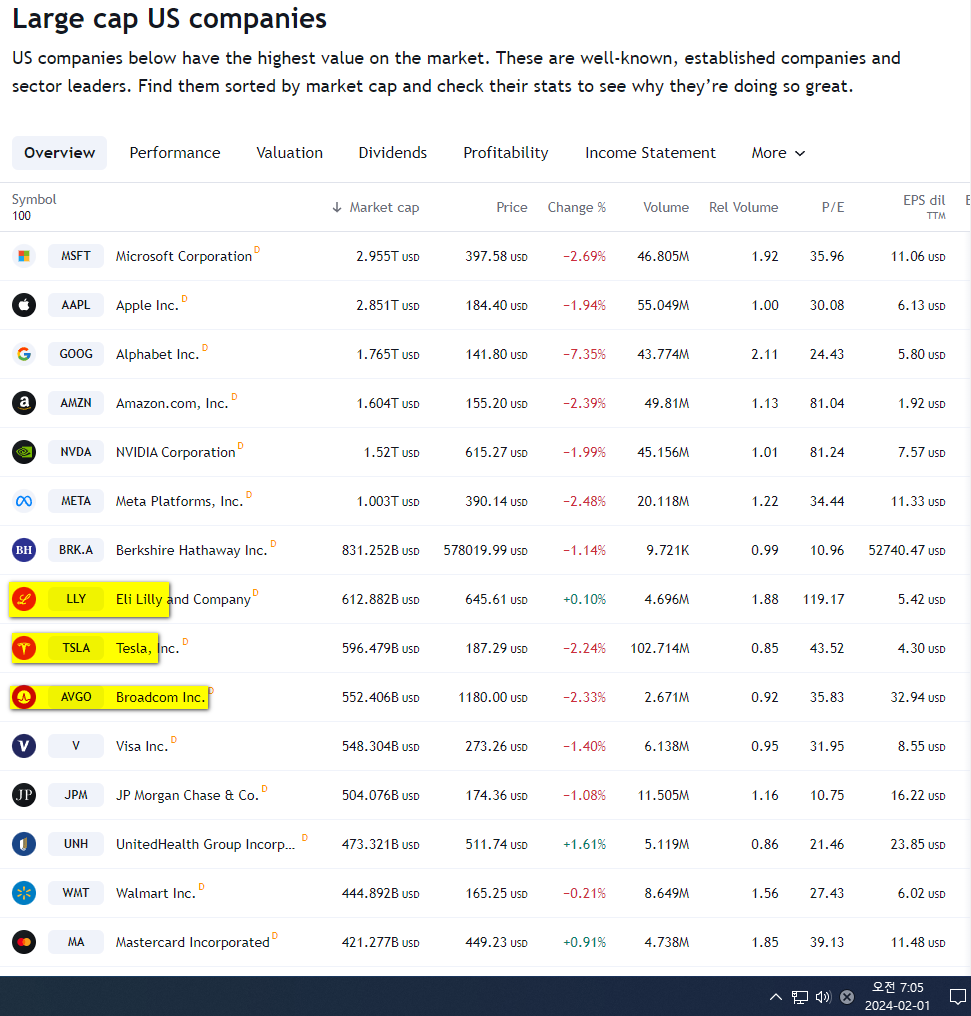971x1016 pixels.
Task: Switch to the Income Statement tab
Action: (650, 153)
